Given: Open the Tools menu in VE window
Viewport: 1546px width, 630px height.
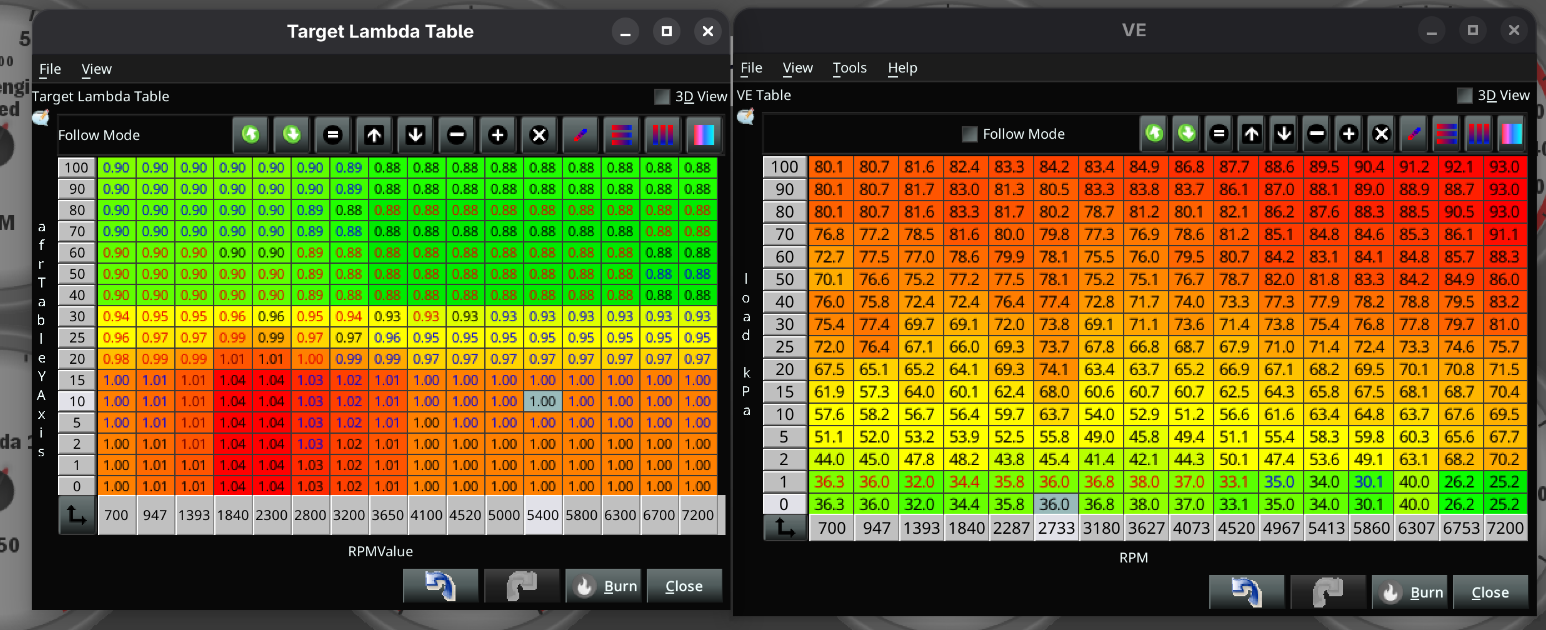Looking at the screenshot, I should pyautogui.click(x=849, y=68).
